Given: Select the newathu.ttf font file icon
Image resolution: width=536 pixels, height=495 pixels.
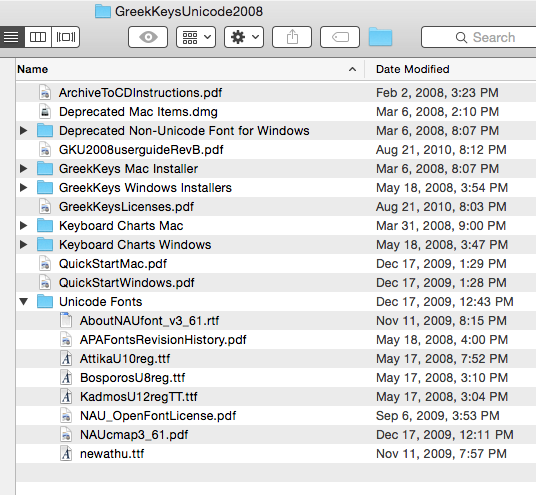Looking at the screenshot, I should (x=66, y=454).
